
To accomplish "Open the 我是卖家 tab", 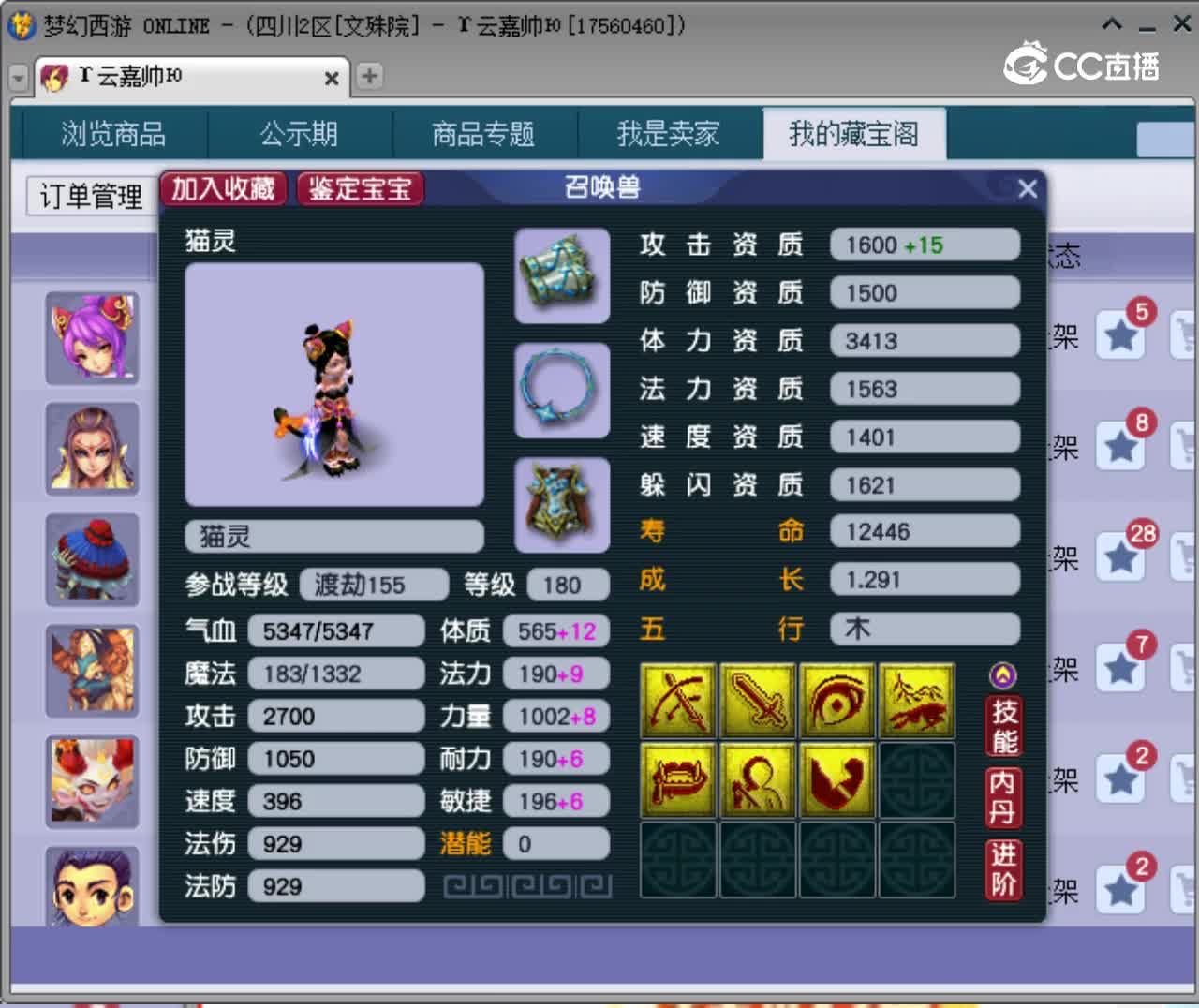I will [x=669, y=134].
